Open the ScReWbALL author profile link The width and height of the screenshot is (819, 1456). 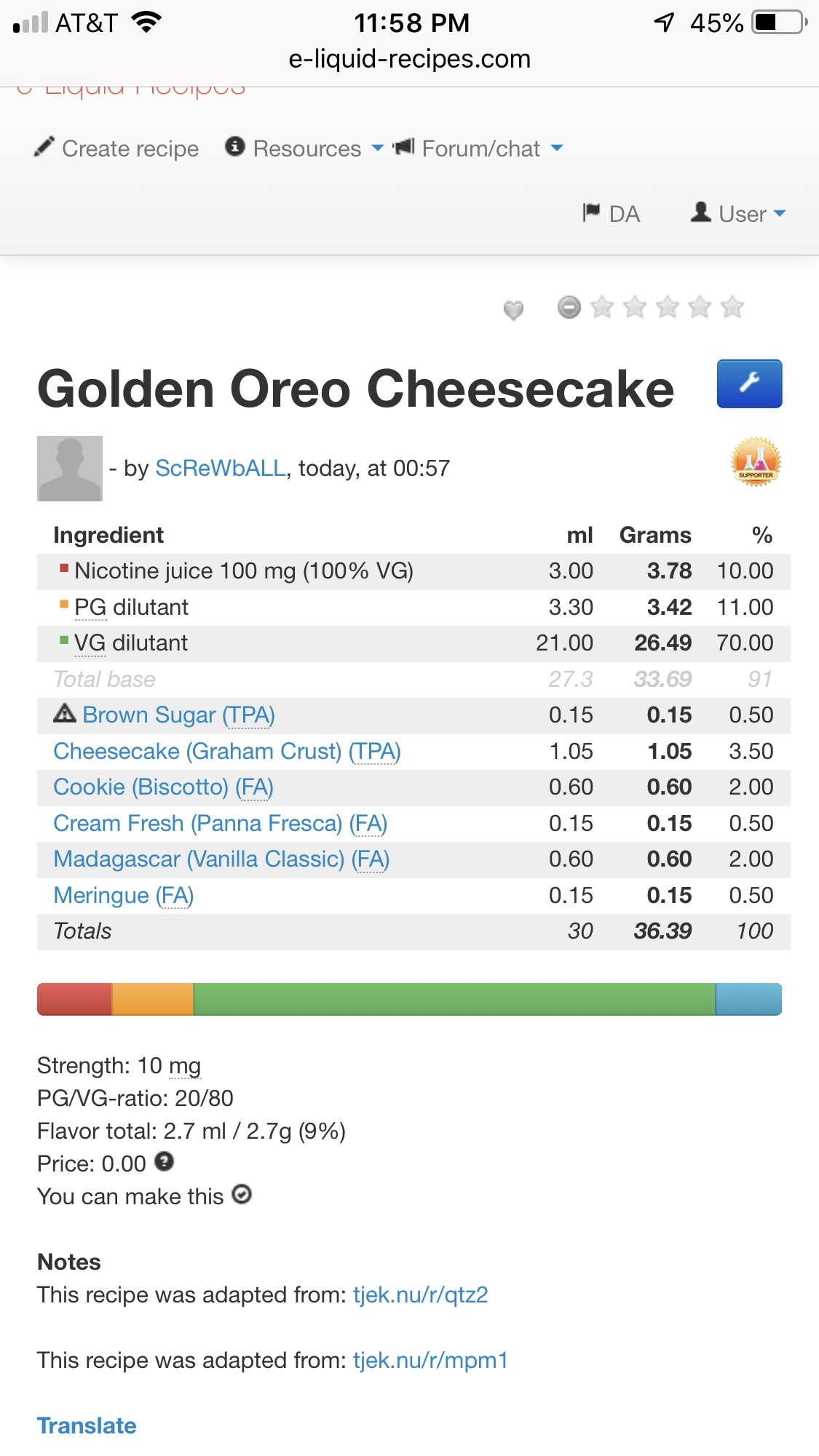pos(221,468)
